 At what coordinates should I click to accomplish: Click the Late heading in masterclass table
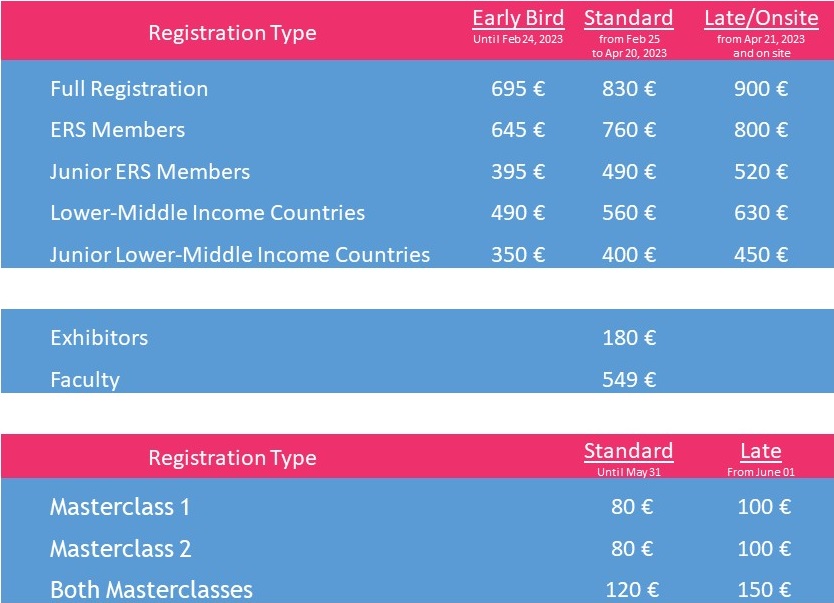(761, 451)
